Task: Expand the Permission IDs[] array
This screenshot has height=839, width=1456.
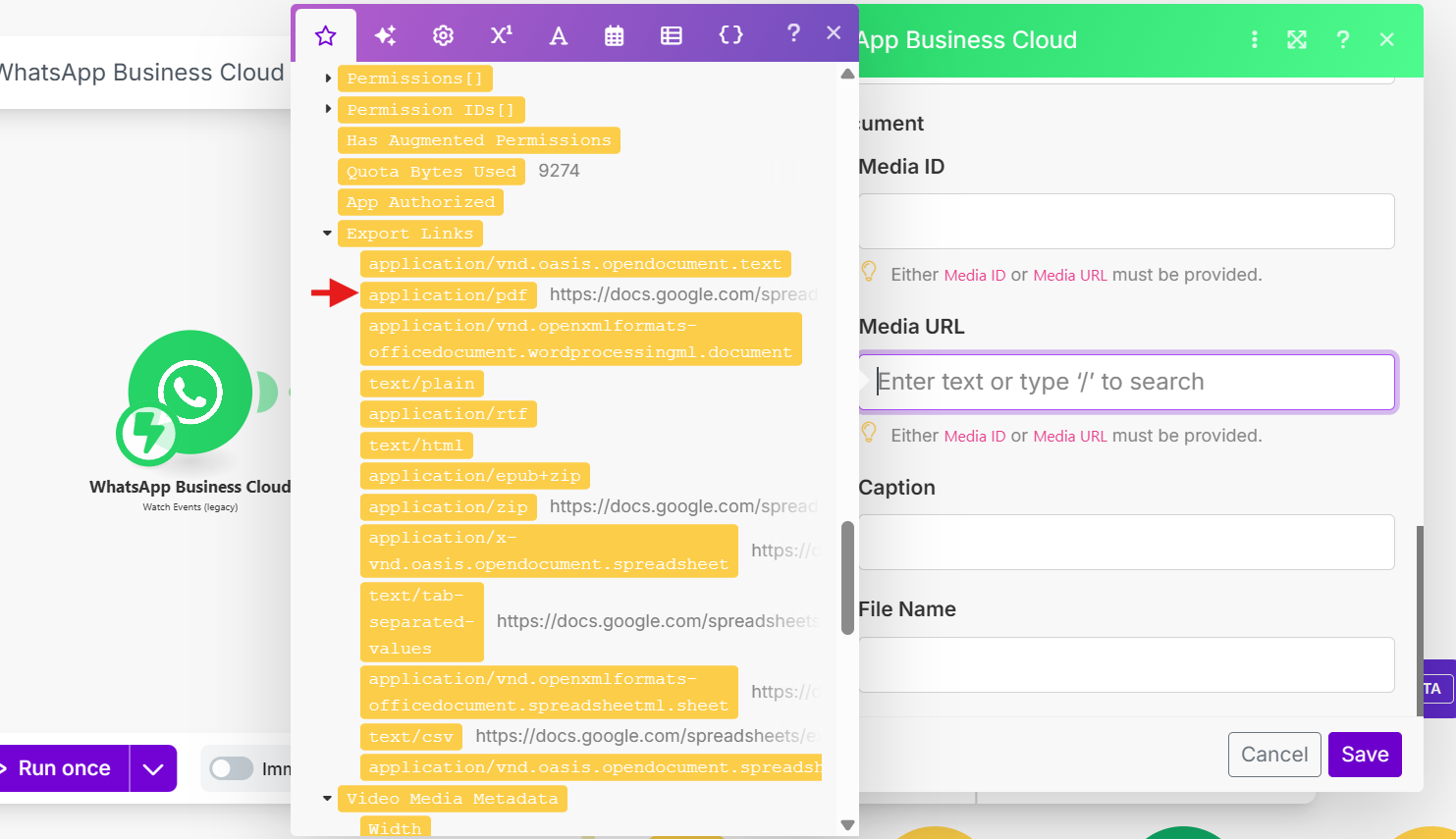Action: point(328,109)
